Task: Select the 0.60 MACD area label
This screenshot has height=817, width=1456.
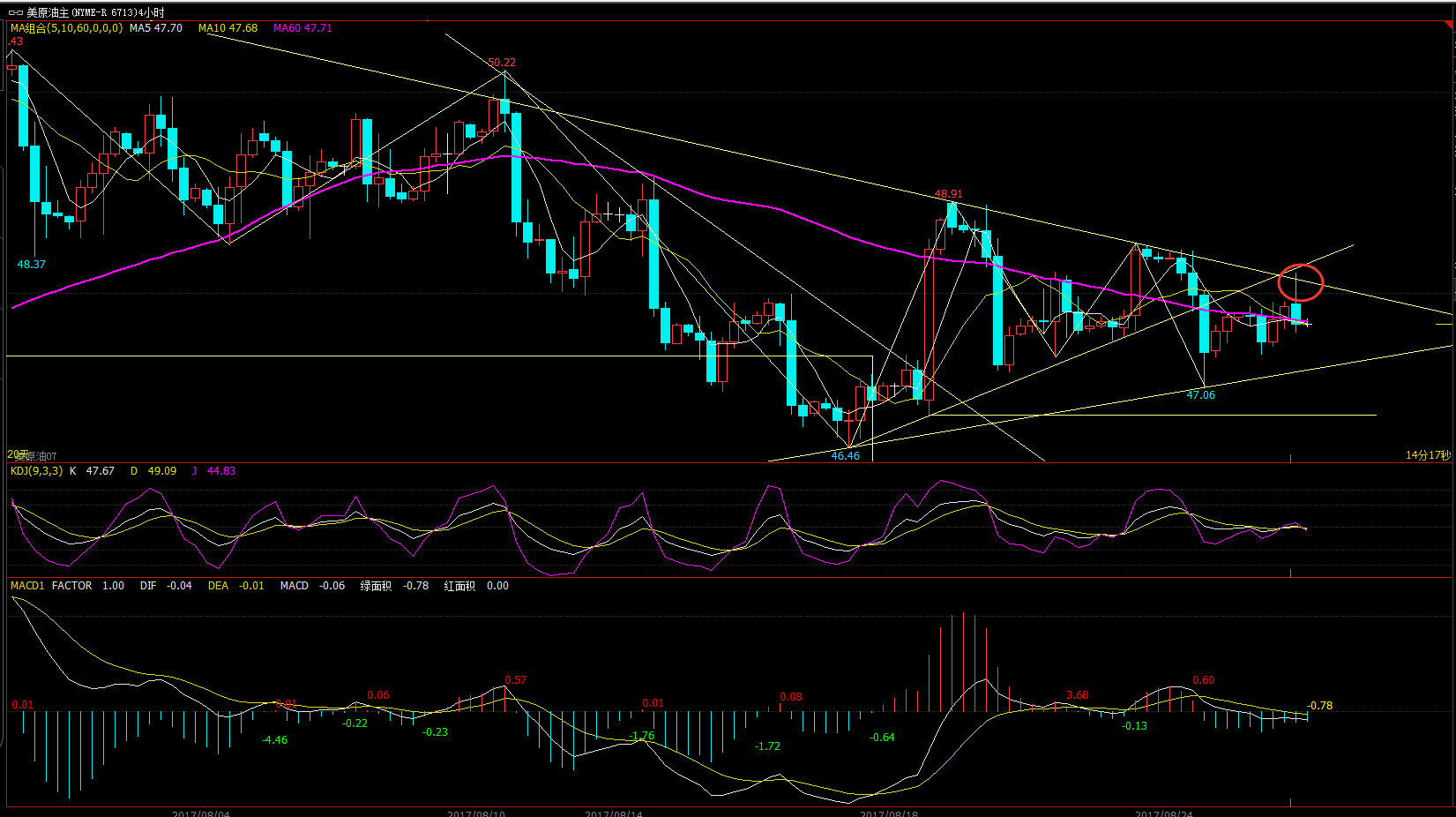Action: 1203,680
